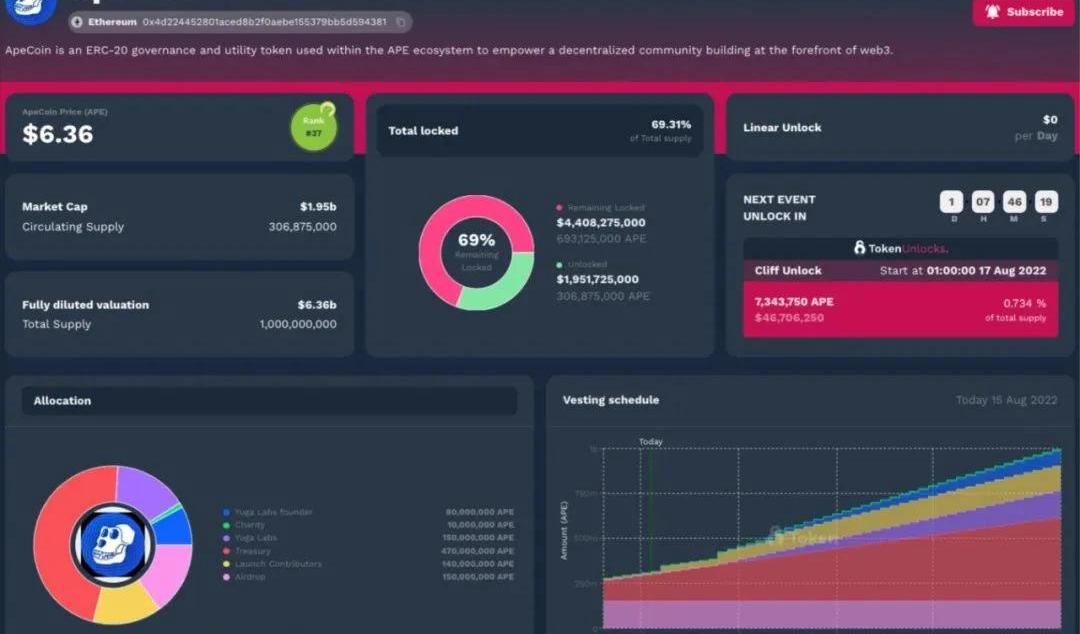Click the countdown minutes box showing 46

click(1014, 202)
